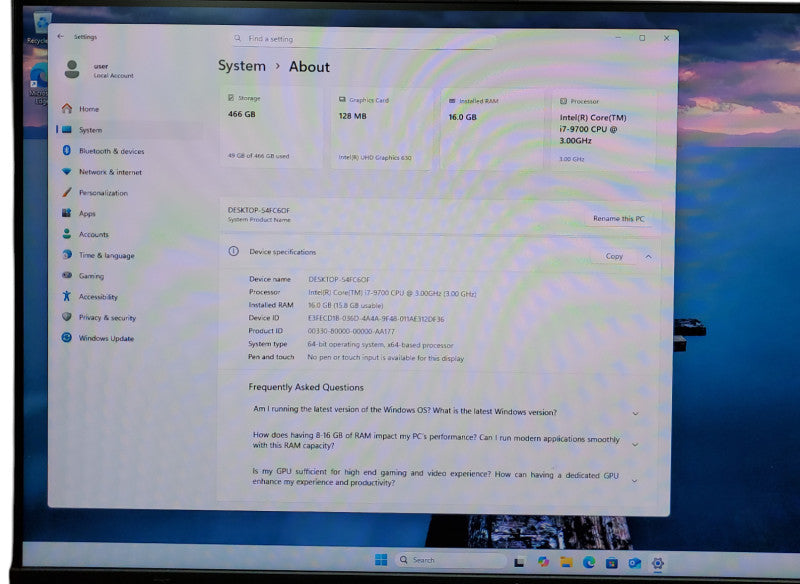This screenshot has width=800, height=584.
Task: Collapse the Device specifications section
Action: [648, 256]
